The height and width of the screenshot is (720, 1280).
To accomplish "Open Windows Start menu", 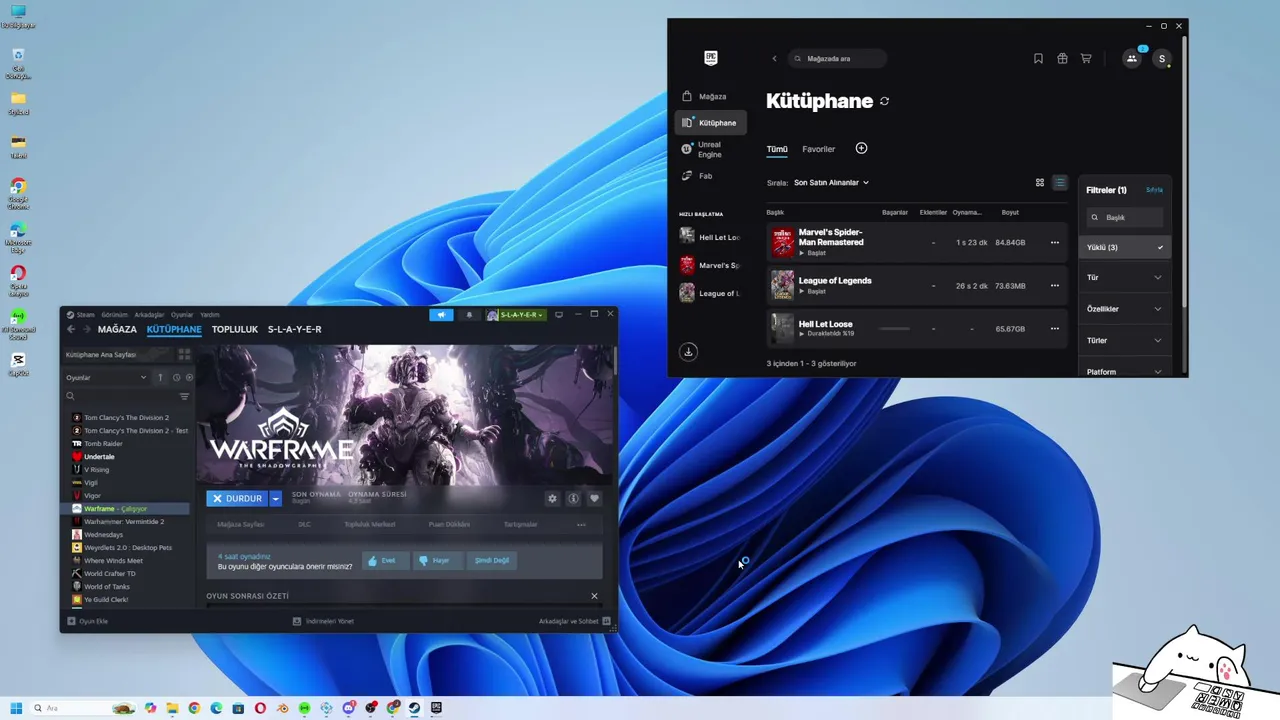I will click(x=16, y=708).
